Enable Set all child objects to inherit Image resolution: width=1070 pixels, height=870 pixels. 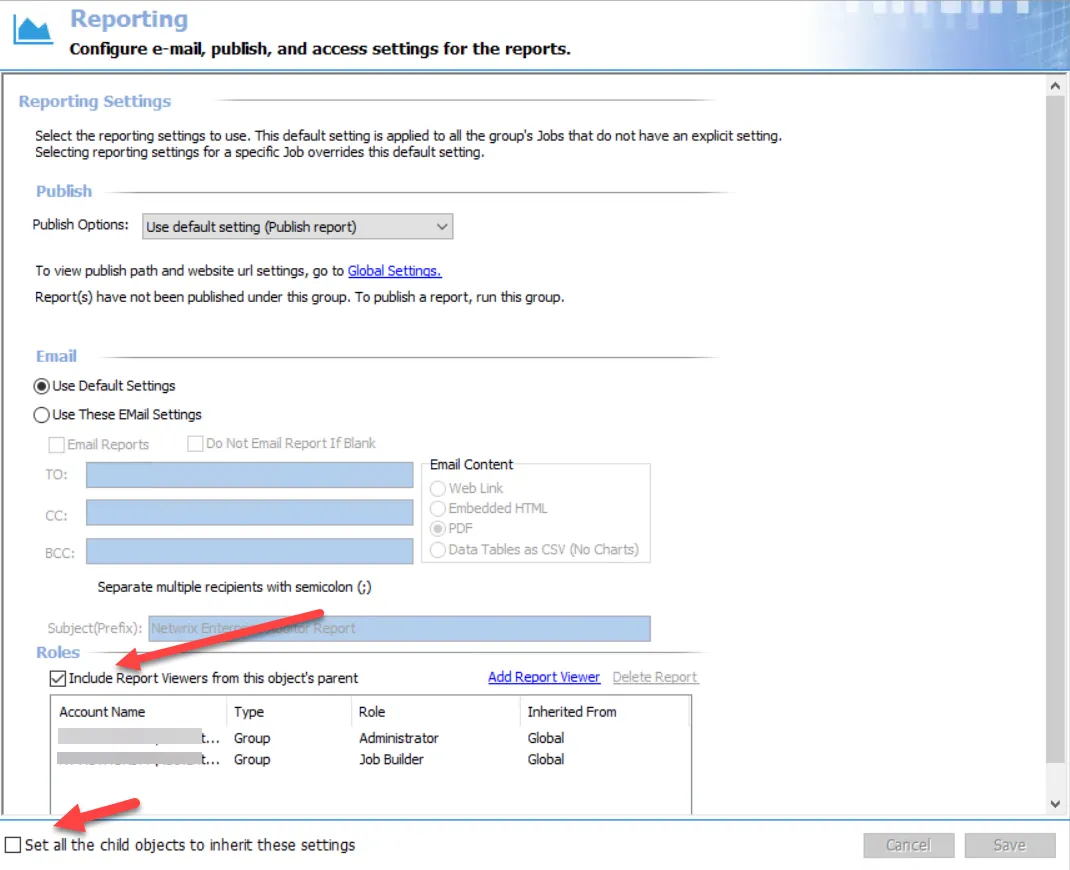point(13,845)
